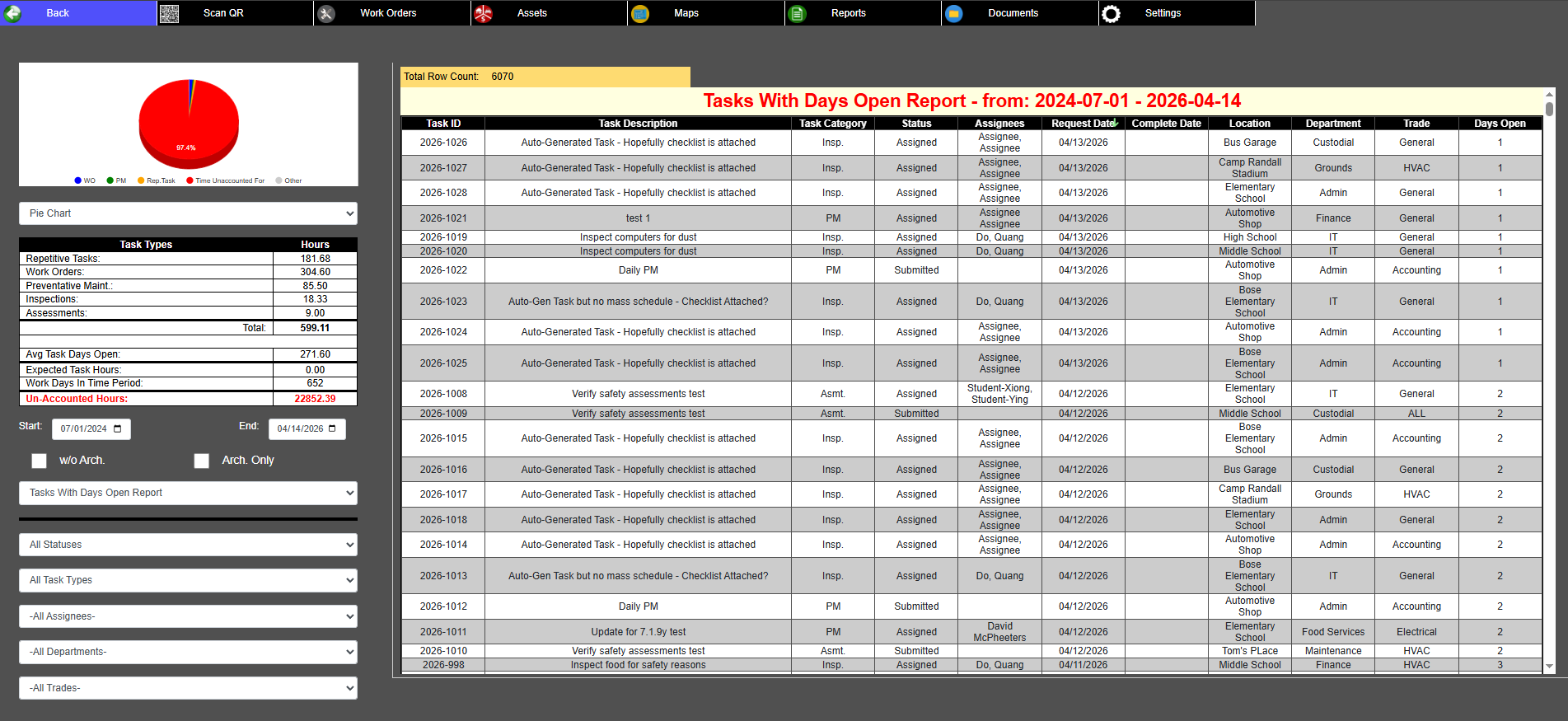Screen dimensions: 1568x721
Task: Click the blue Documents icon
Action: 954,13
